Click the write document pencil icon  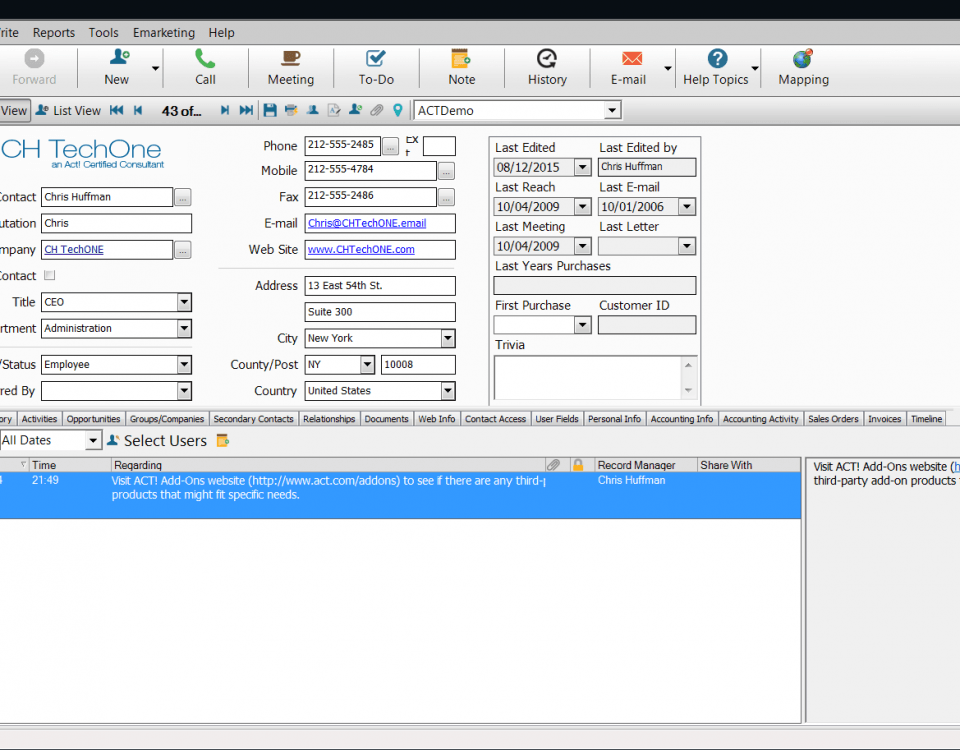coord(334,110)
